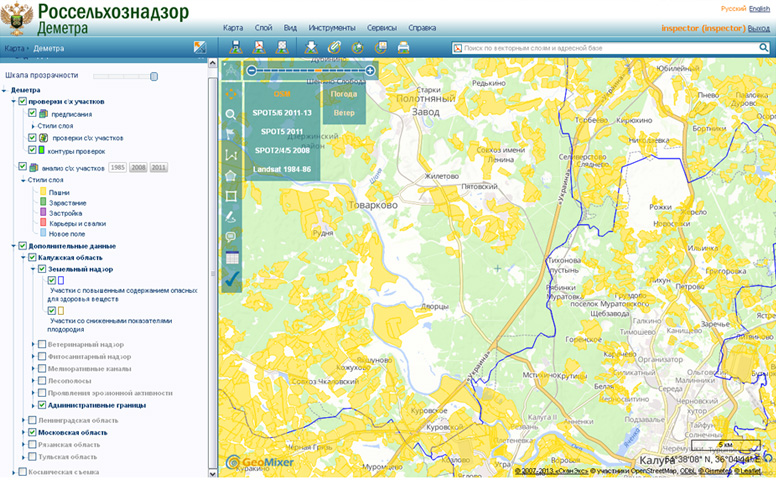Click the transparency scale slider handle

coord(154,76)
